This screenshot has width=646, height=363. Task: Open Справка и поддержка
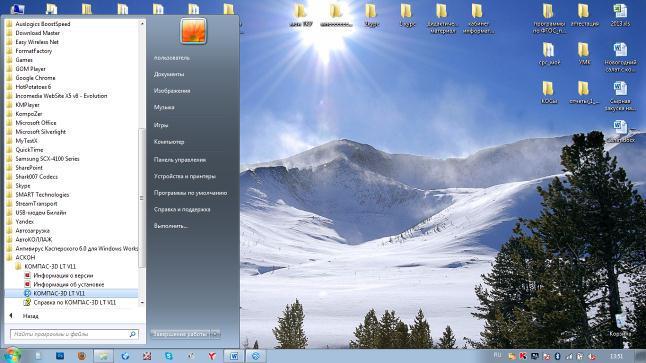point(182,209)
